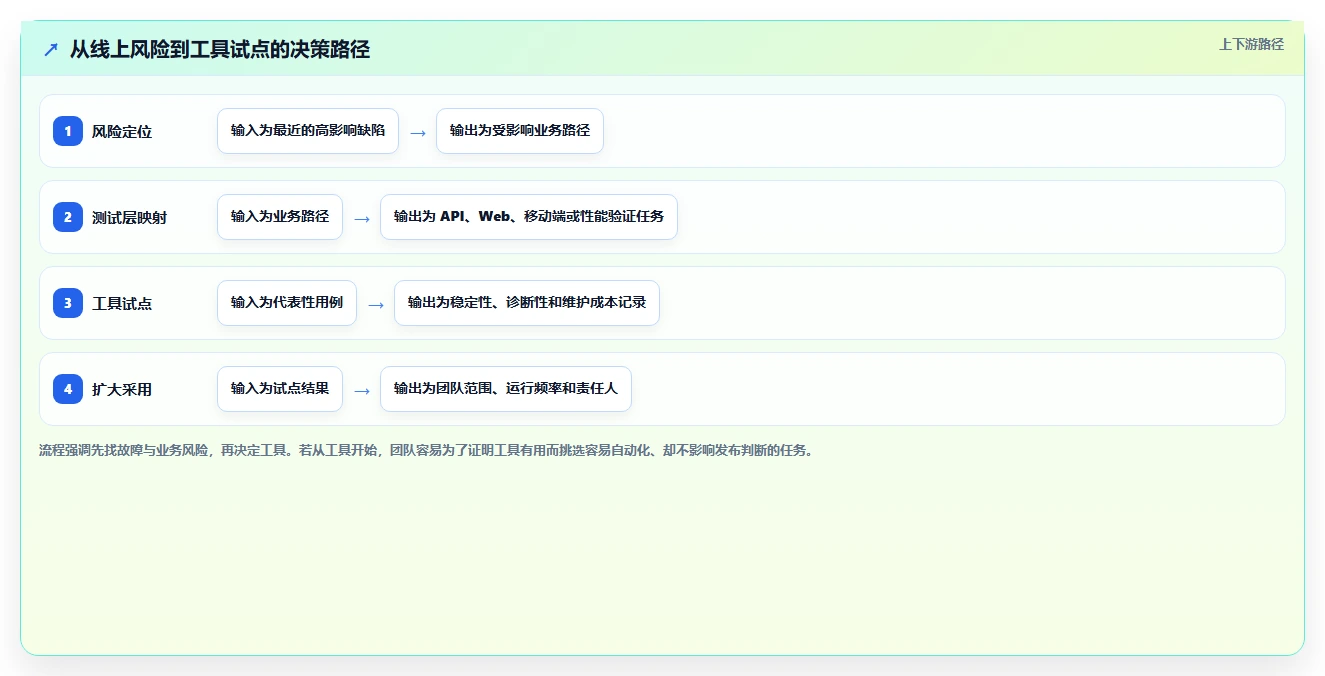The width and height of the screenshot is (1325, 676).
Task: Click step number 4 badge
Action: tap(68, 389)
